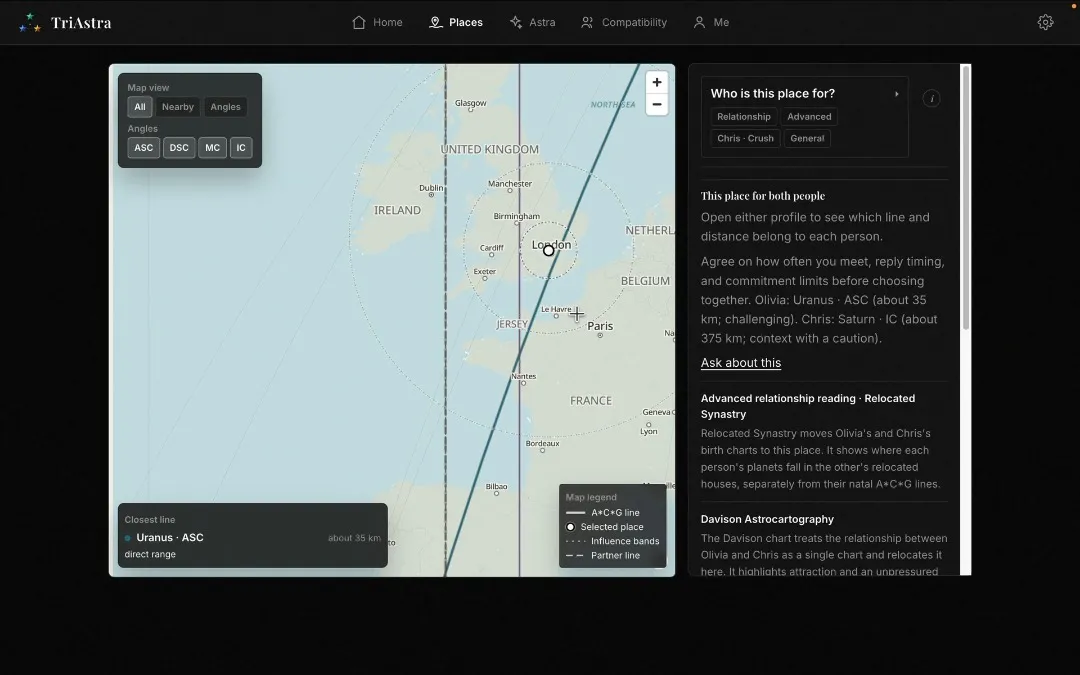
Task: Click the Le Havre city label
Action: click(556, 309)
